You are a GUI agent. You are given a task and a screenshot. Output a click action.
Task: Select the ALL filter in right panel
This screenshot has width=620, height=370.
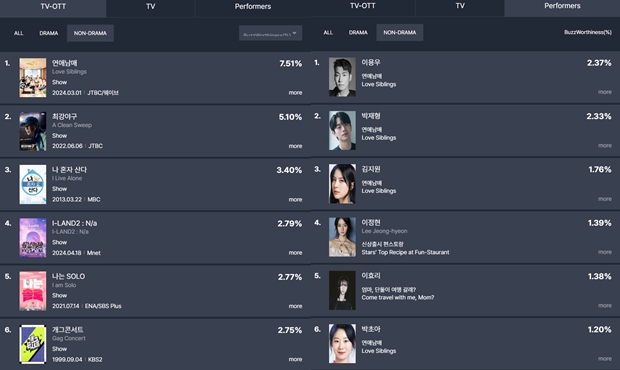(328, 32)
